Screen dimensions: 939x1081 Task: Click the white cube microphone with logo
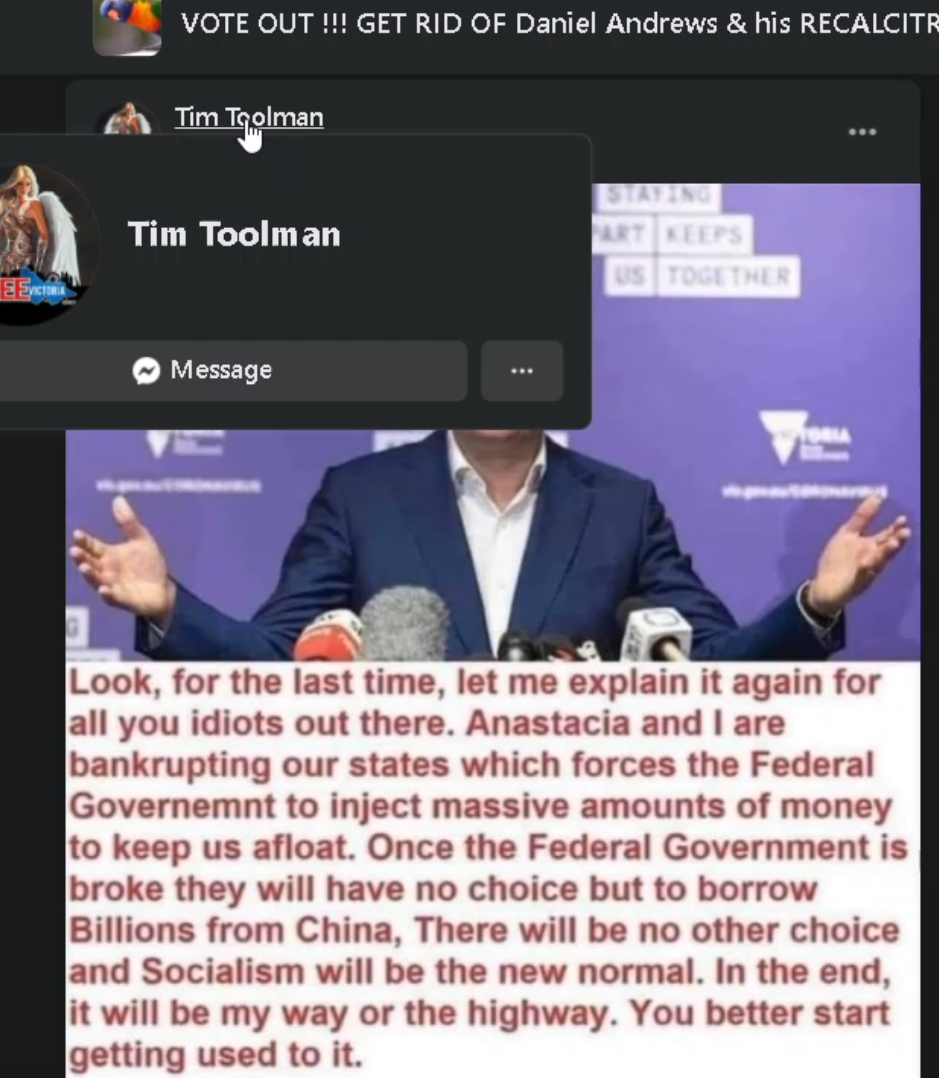[x=654, y=632]
